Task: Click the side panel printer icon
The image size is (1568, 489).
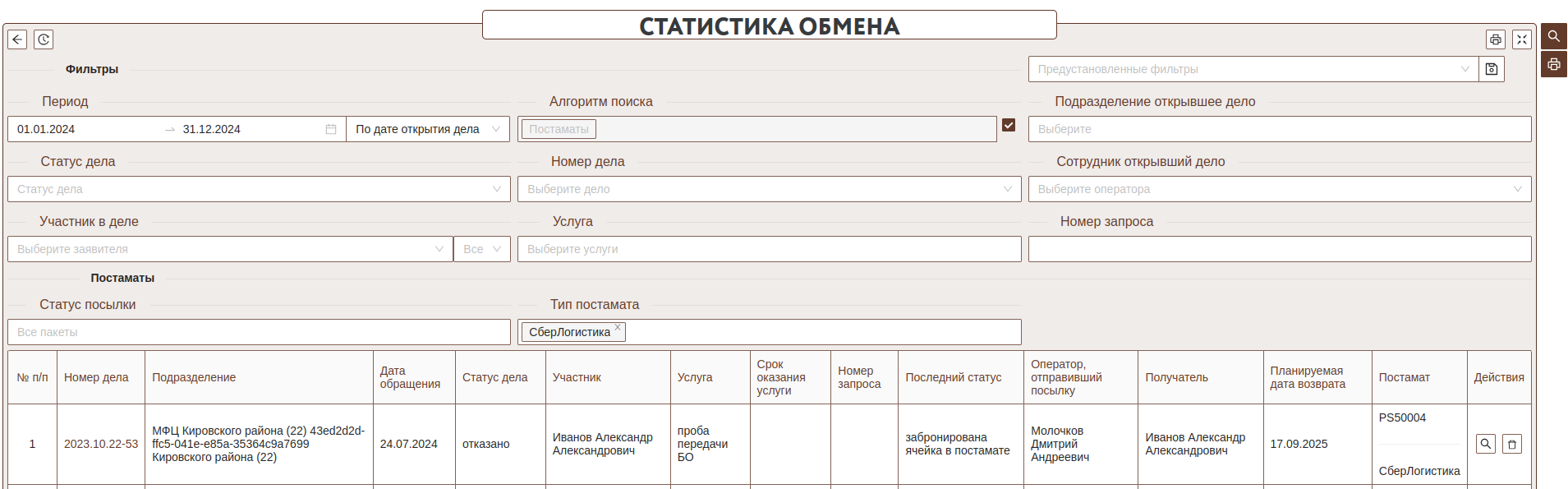Action: (x=1554, y=65)
